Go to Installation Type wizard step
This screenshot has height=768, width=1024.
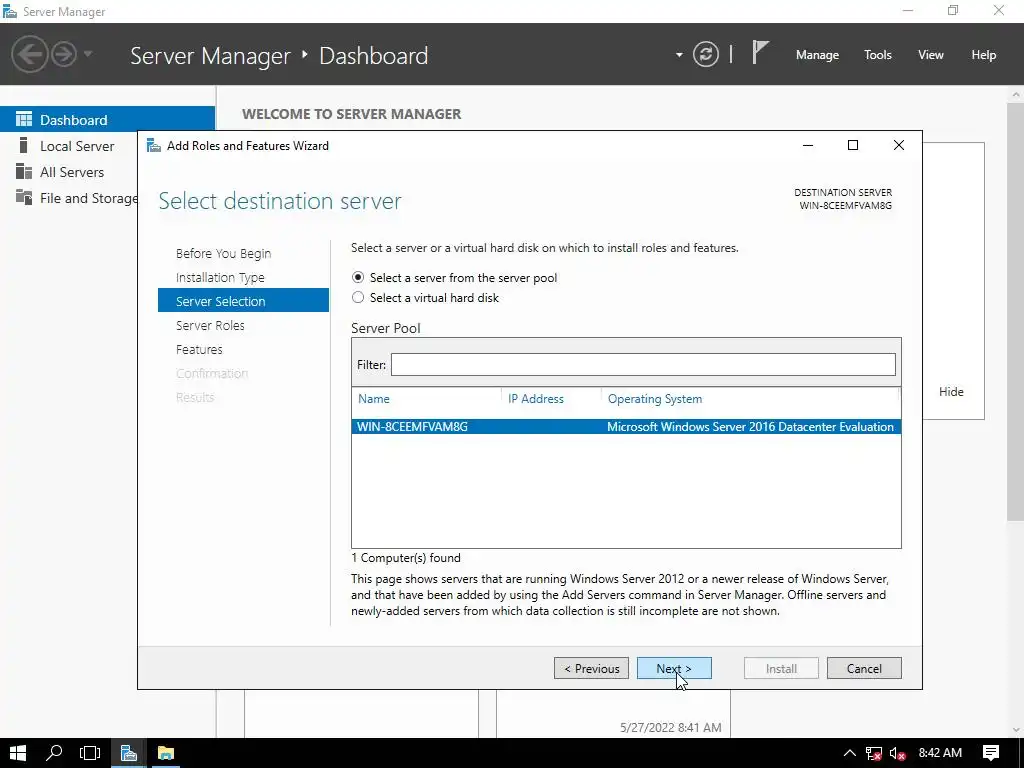(x=220, y=278)
